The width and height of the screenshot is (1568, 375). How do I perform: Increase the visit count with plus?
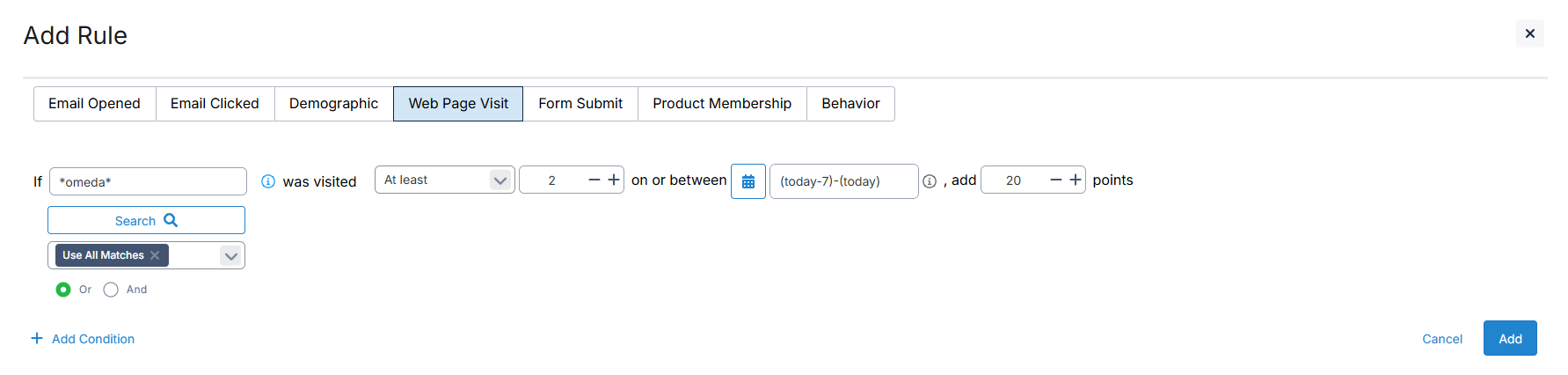614,180
